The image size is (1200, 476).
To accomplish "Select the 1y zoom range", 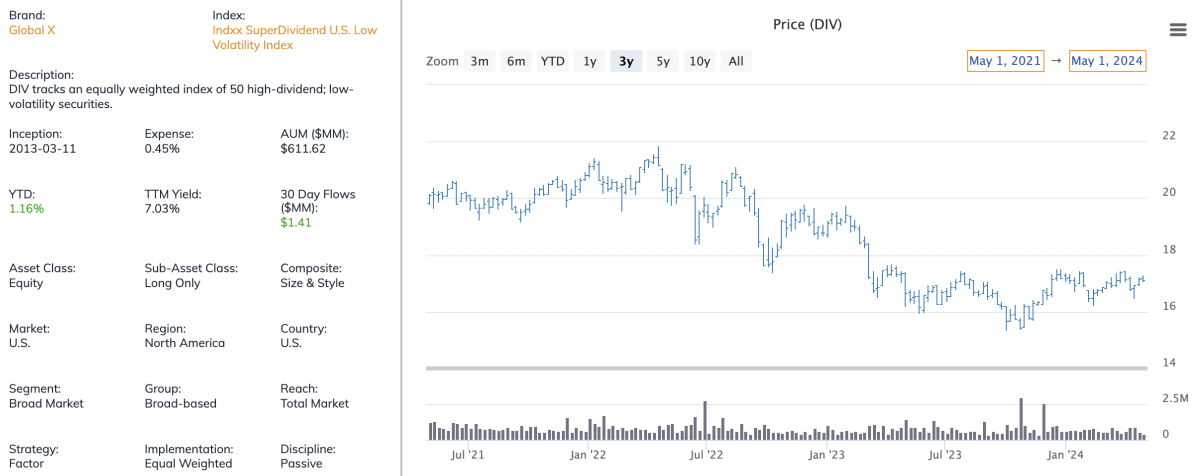I will point(590,61).
